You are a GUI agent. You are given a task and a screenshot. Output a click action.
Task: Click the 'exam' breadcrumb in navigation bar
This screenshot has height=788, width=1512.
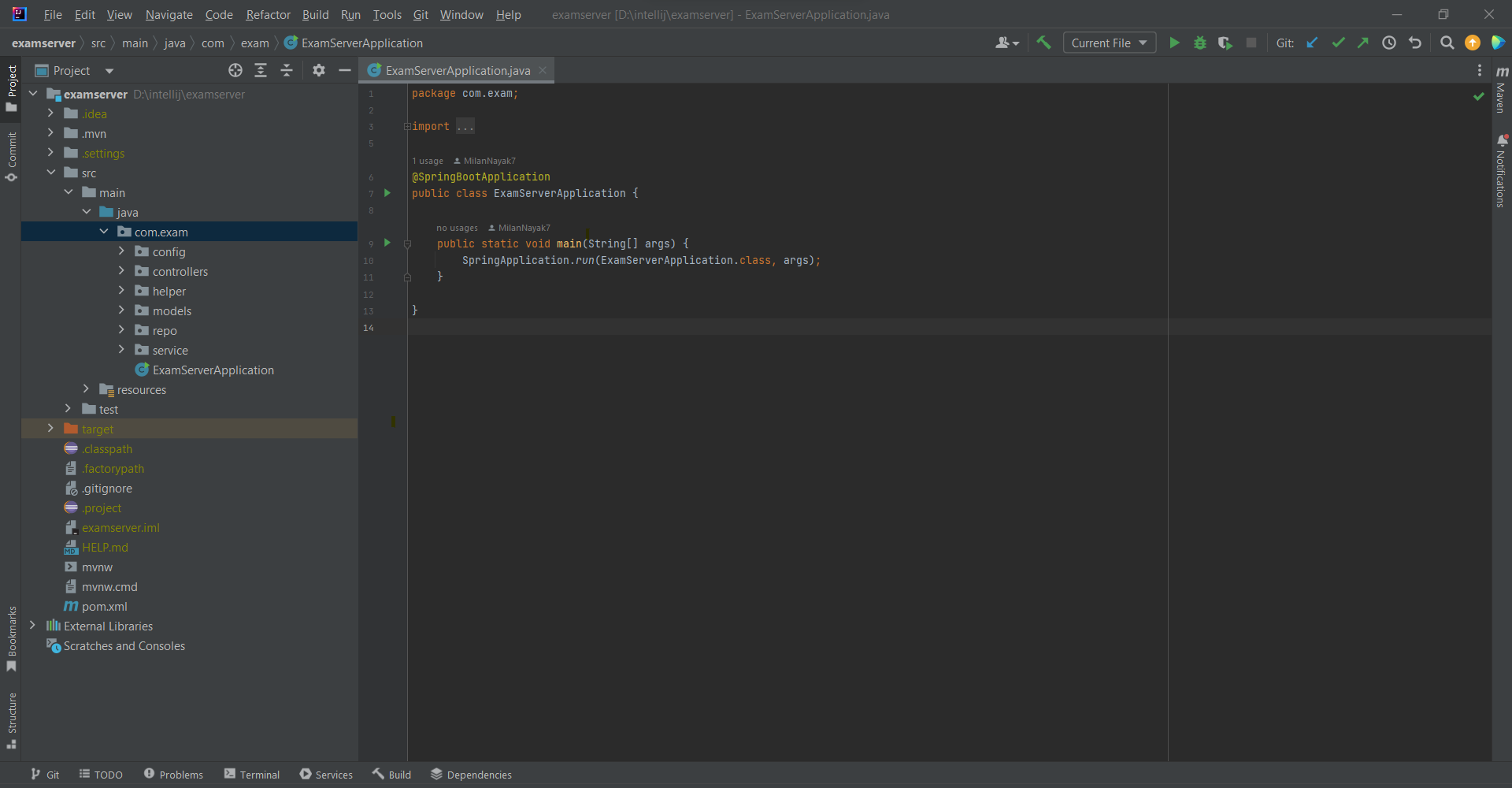[254, 43]
